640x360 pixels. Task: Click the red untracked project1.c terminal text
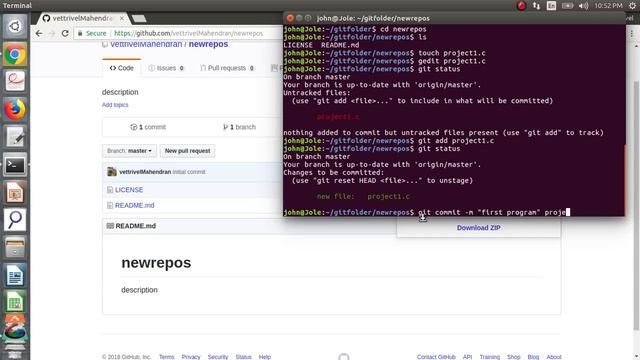(338, 117)
